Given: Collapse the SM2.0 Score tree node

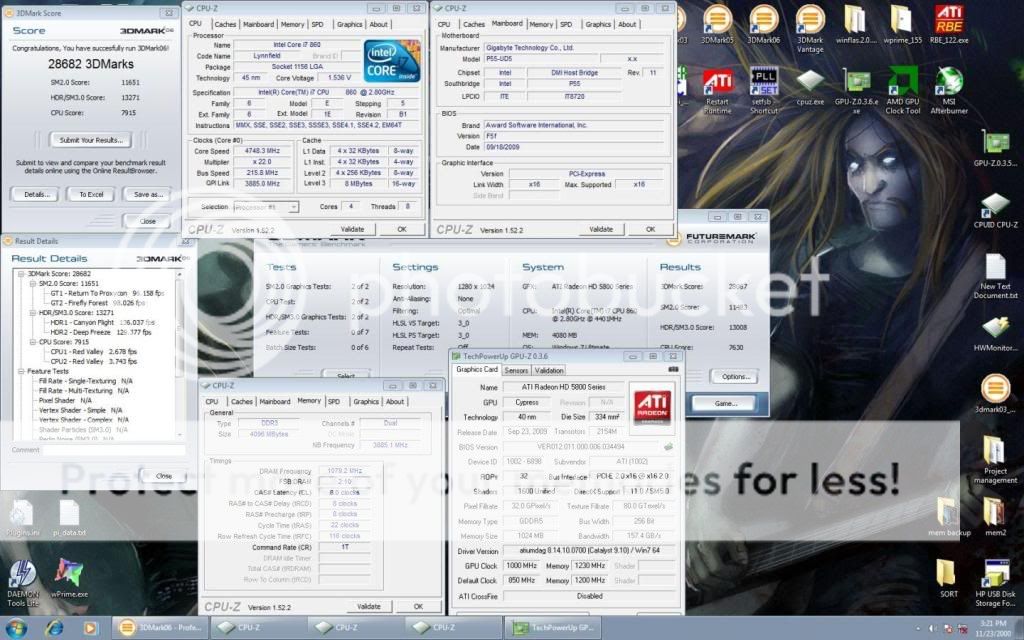Looking at the screenshot, I should click(33, 283).
